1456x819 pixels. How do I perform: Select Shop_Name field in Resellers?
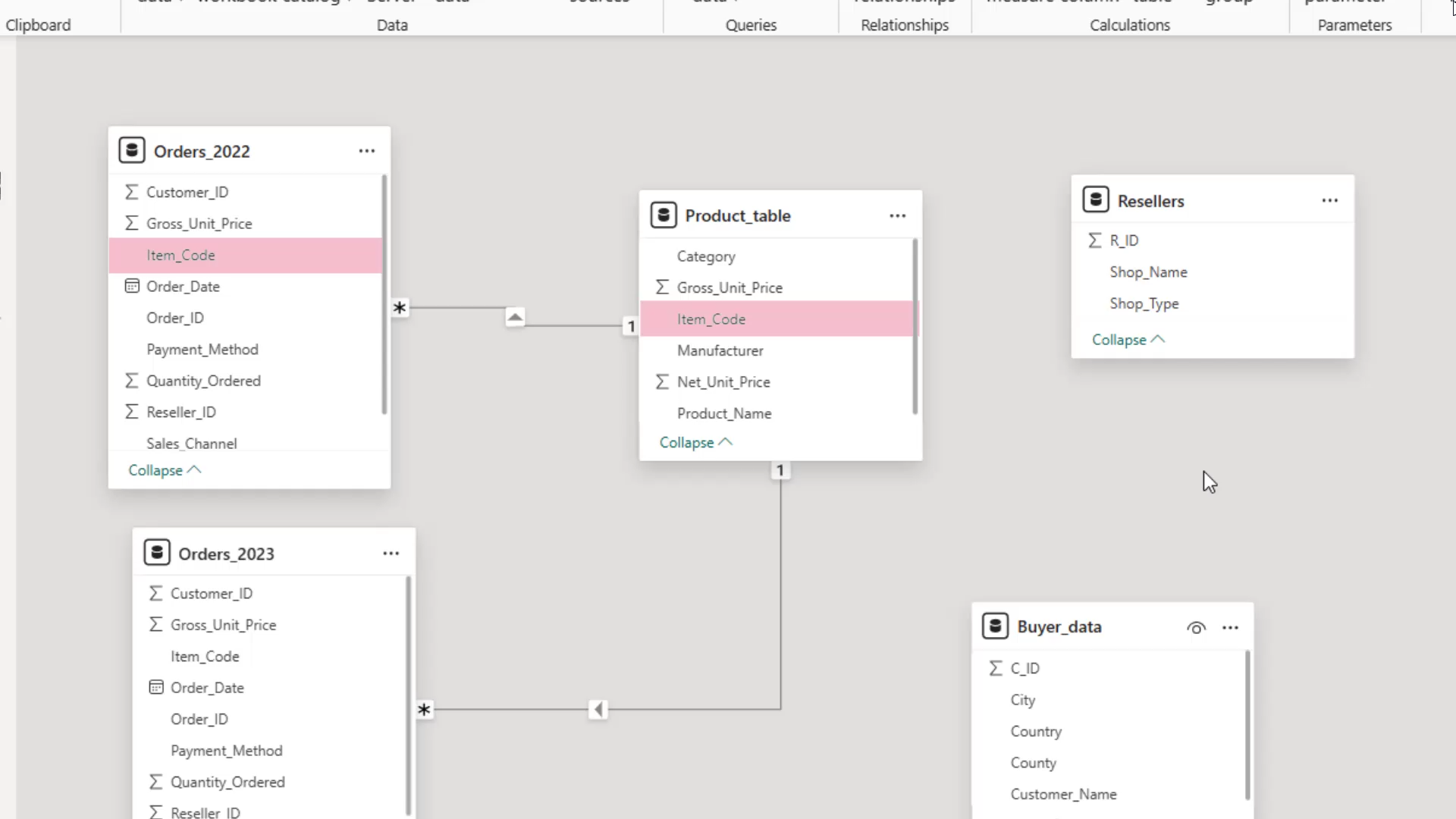tap(1148, 272)
